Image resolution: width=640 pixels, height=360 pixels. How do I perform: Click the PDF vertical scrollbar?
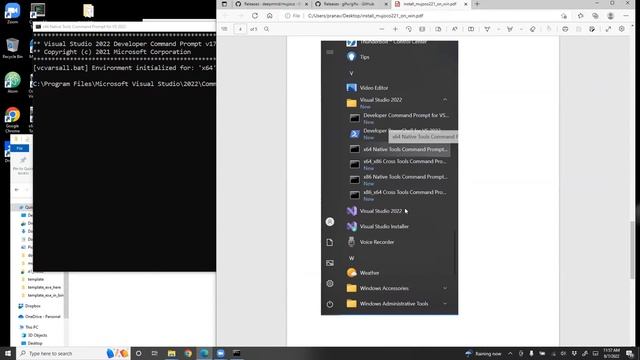click(x=632, y=249)
